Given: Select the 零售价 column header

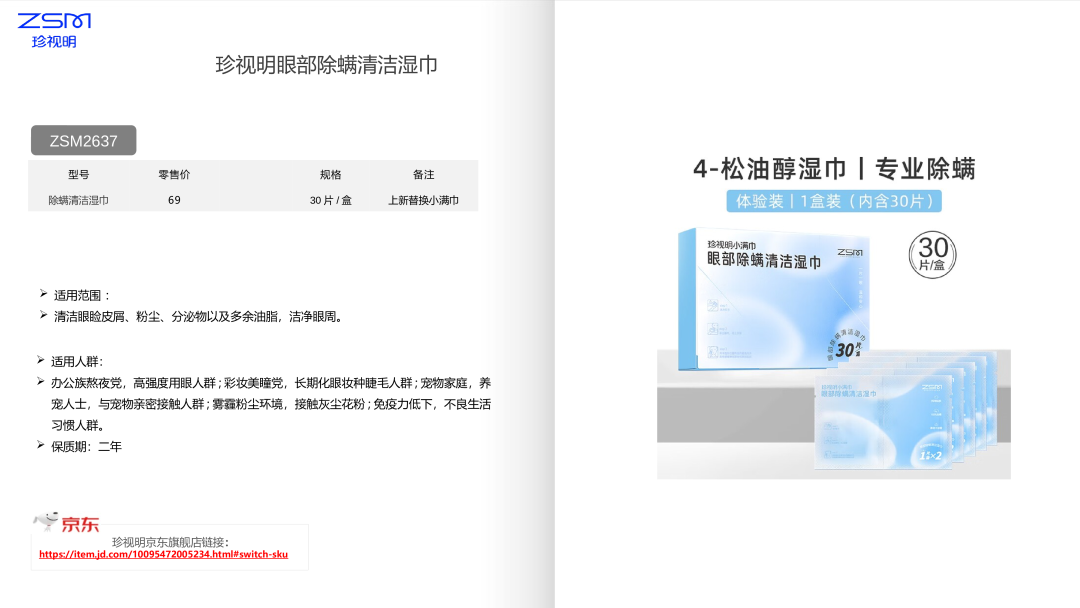Looking at the screenshot, I should (x=174, y=174).
